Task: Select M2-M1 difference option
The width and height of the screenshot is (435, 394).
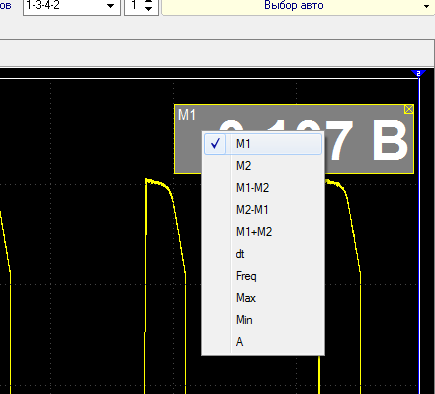Action: tap(263, 210)
